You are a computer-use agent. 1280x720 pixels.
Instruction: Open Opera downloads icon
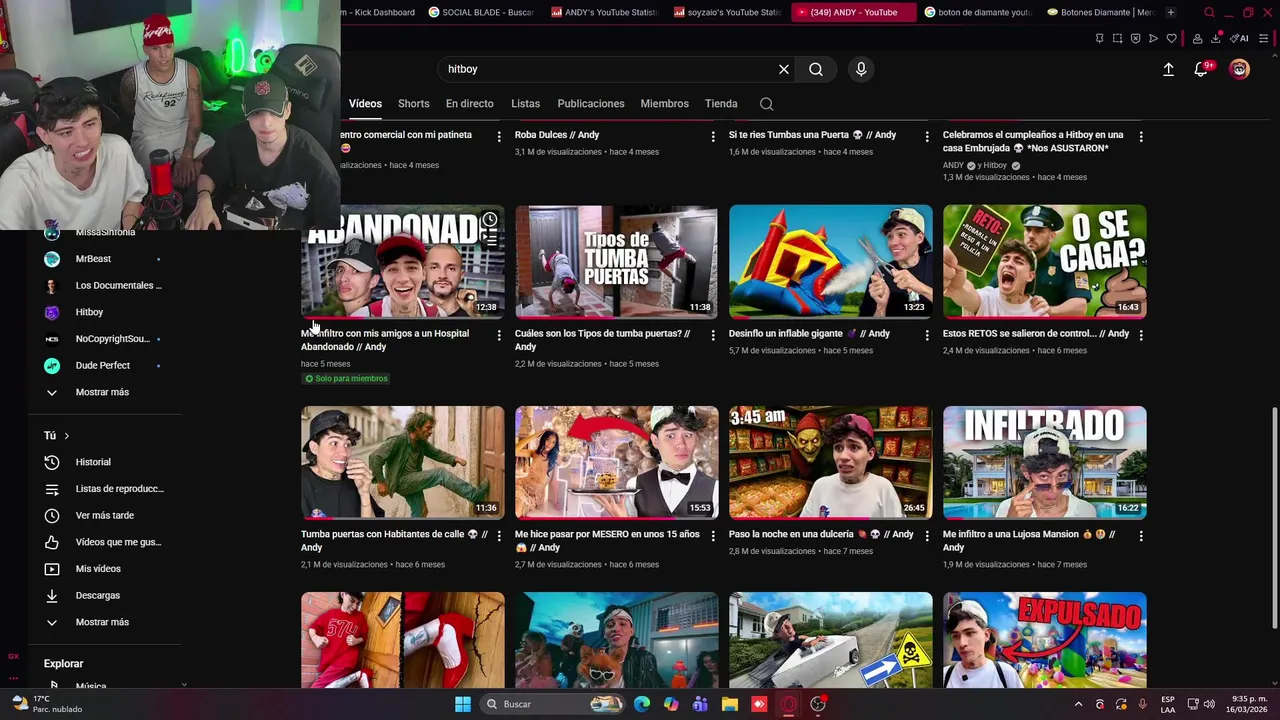click(x=1216, y=39)
